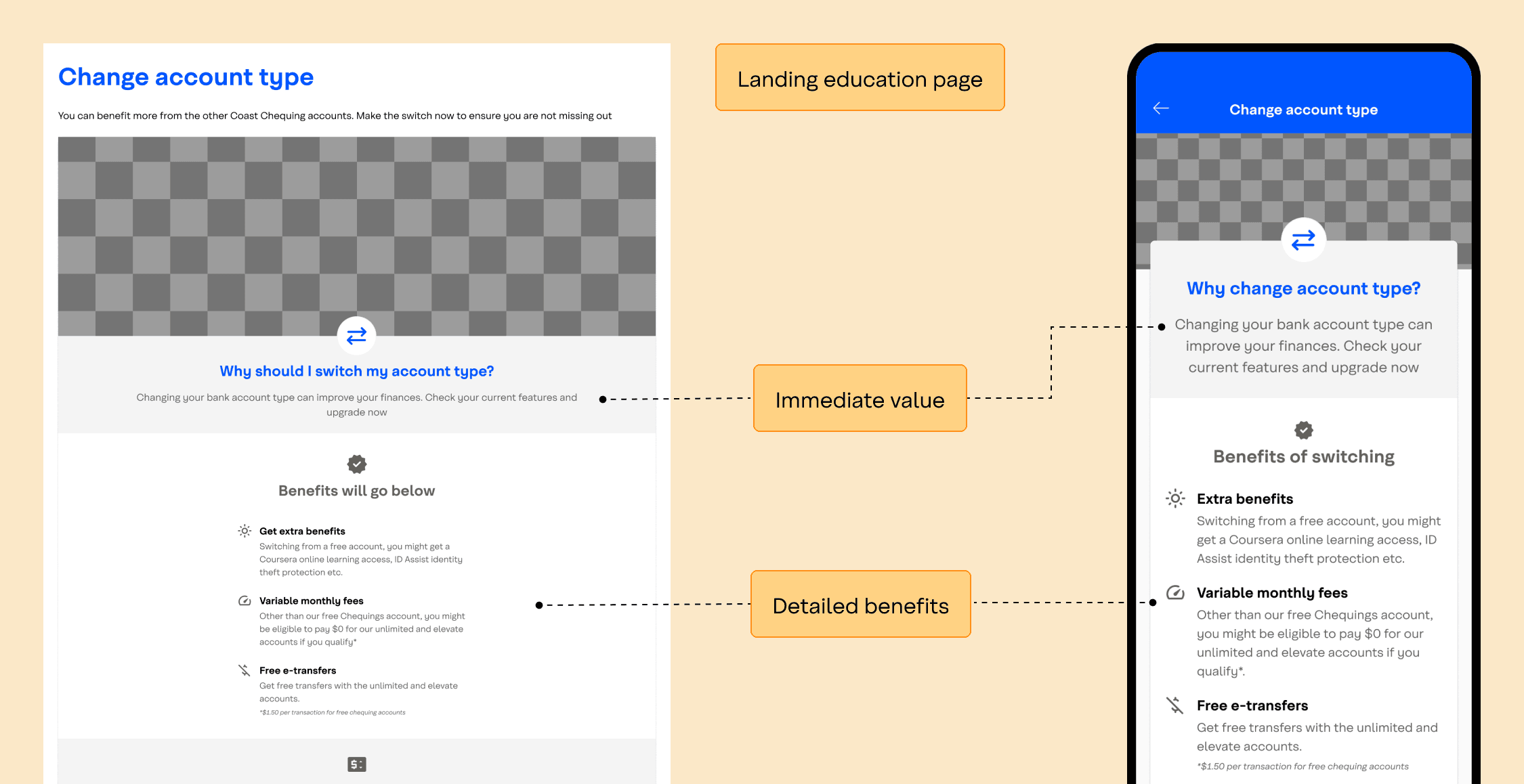Click the gauge icon beside mobile 'Variable monthly fees'
This screenshot has width=1524, height=784.
coord(1175,593)
